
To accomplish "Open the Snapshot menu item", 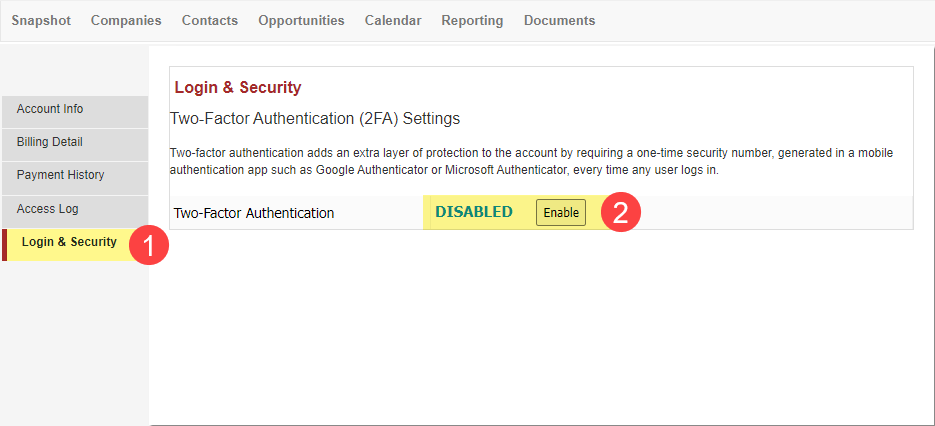I will (x=41, y=20).
